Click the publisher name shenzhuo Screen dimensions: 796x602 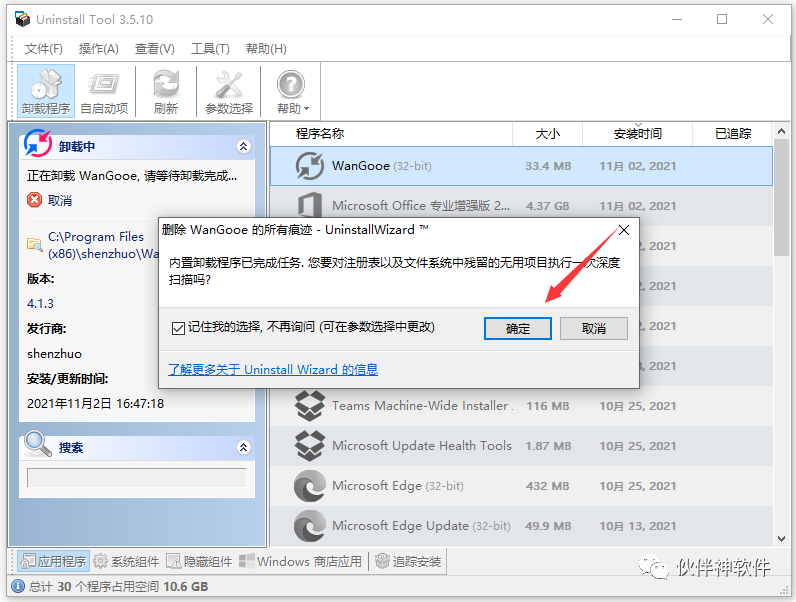pos(54,353)
